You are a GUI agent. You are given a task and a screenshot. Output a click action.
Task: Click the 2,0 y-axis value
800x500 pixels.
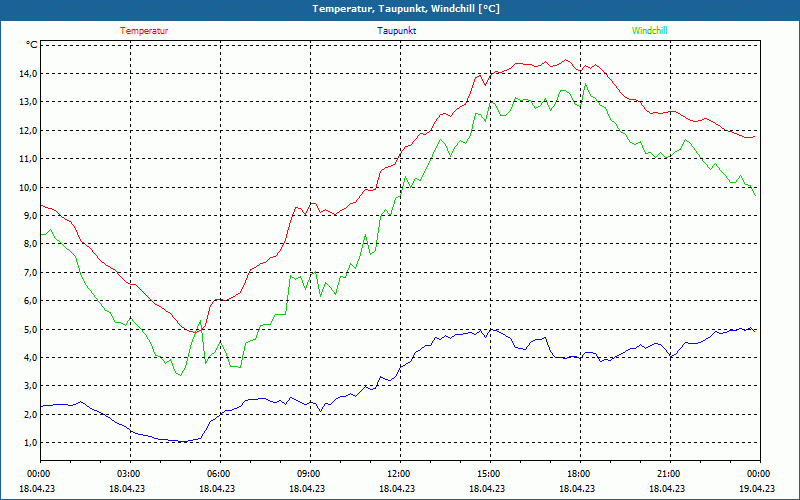tap(31, 414)
